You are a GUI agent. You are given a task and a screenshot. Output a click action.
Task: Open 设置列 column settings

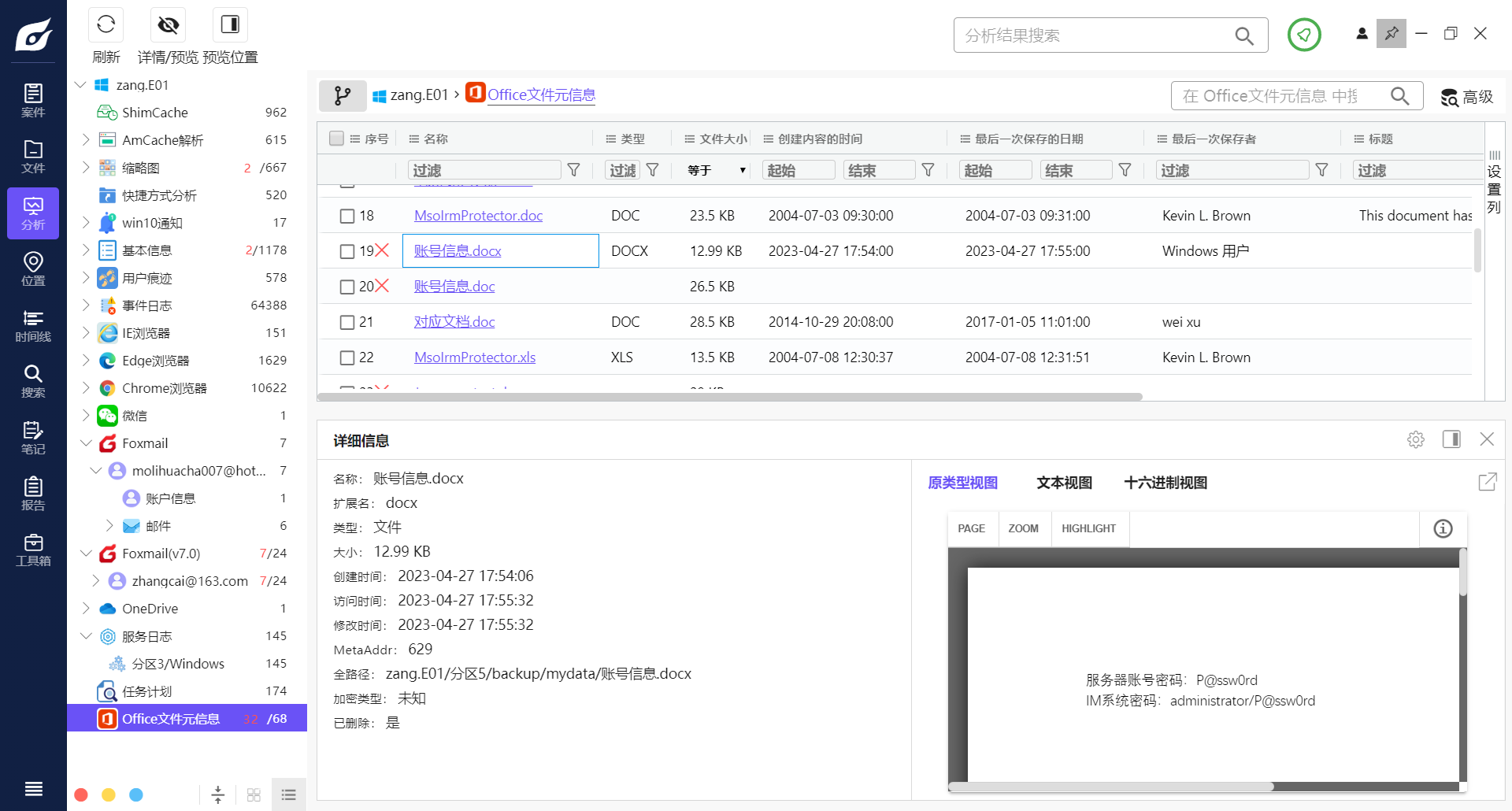tap(1494, 183)
